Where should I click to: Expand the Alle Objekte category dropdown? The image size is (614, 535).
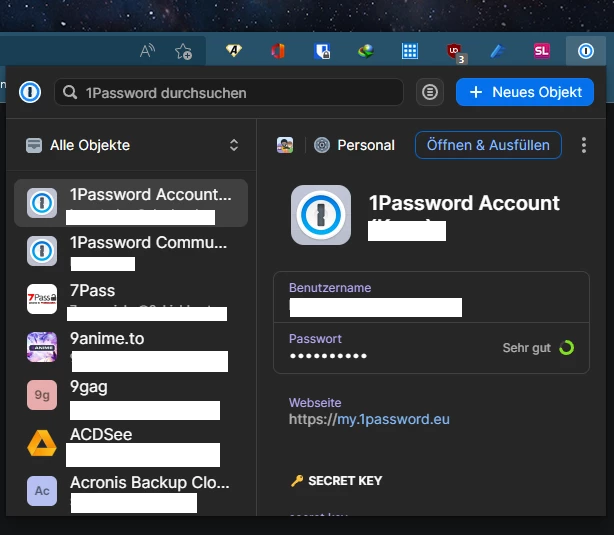(x=132, y=145)
